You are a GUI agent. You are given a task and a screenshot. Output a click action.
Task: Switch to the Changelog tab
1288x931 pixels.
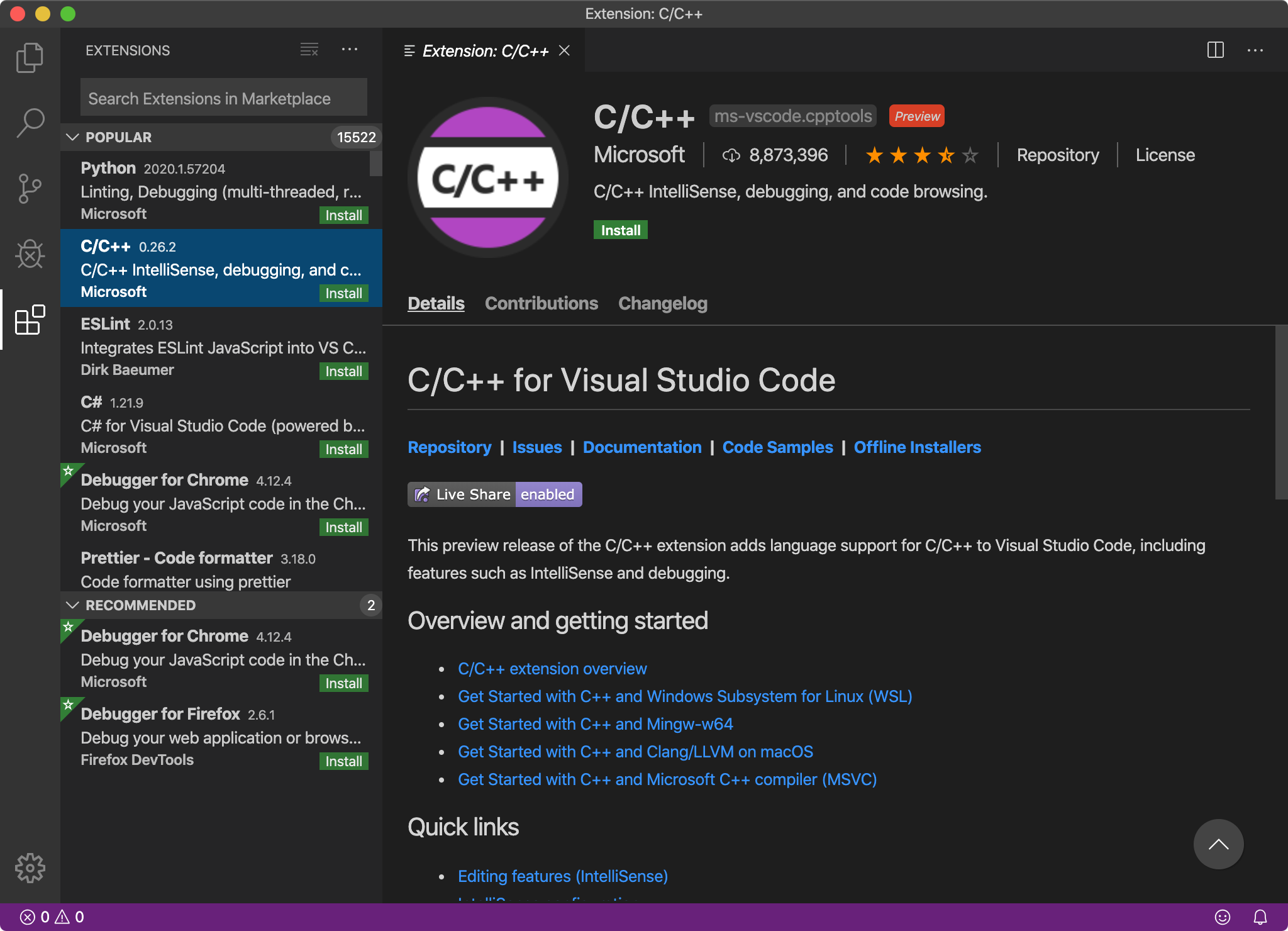click(x=662, y=303)
